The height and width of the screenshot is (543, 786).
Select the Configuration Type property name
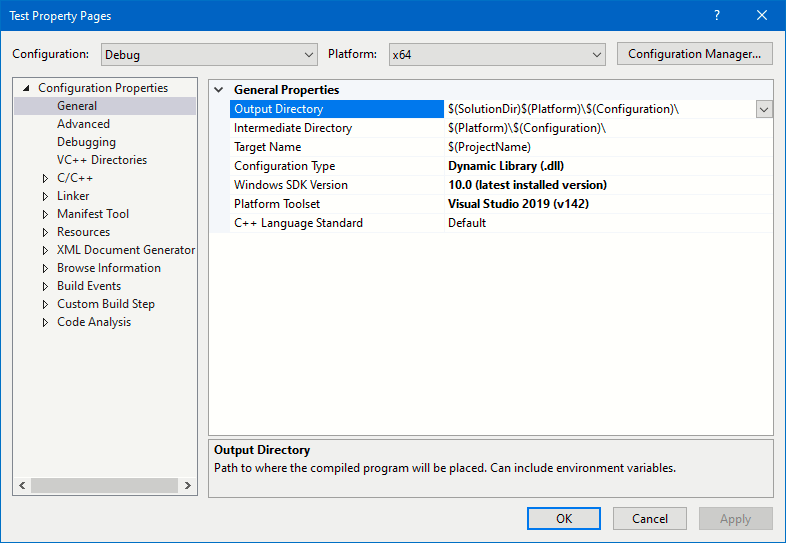(284, 166)
